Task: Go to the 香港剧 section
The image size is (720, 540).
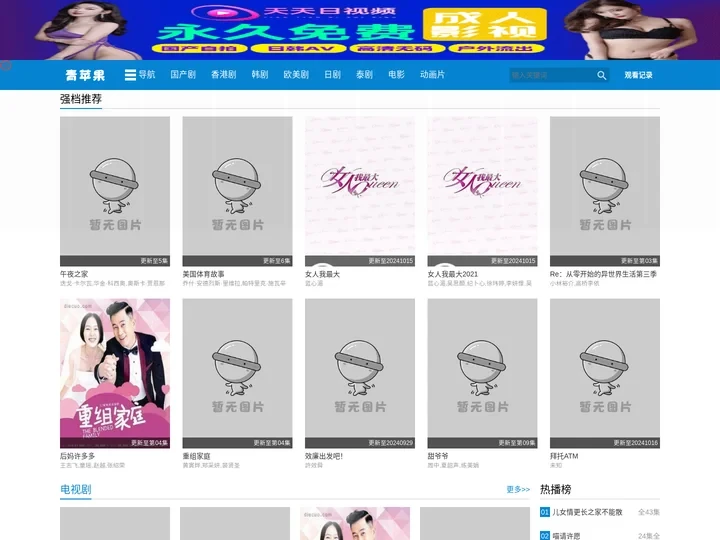Action: click(224, 74)
